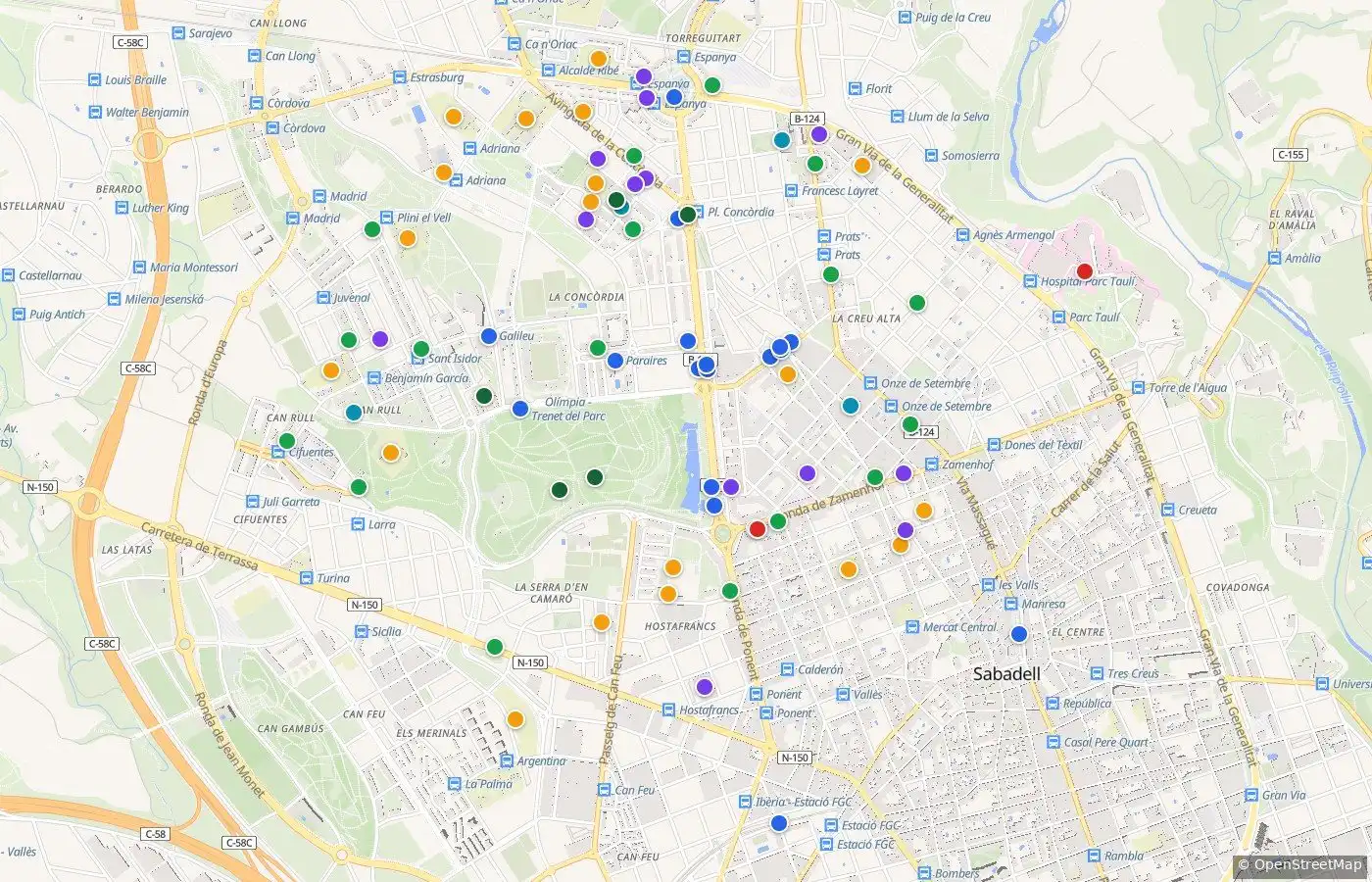Screen dimensions: 1372x882
Task: Click the Argentina bus stop icon
Action: (507, 761)
